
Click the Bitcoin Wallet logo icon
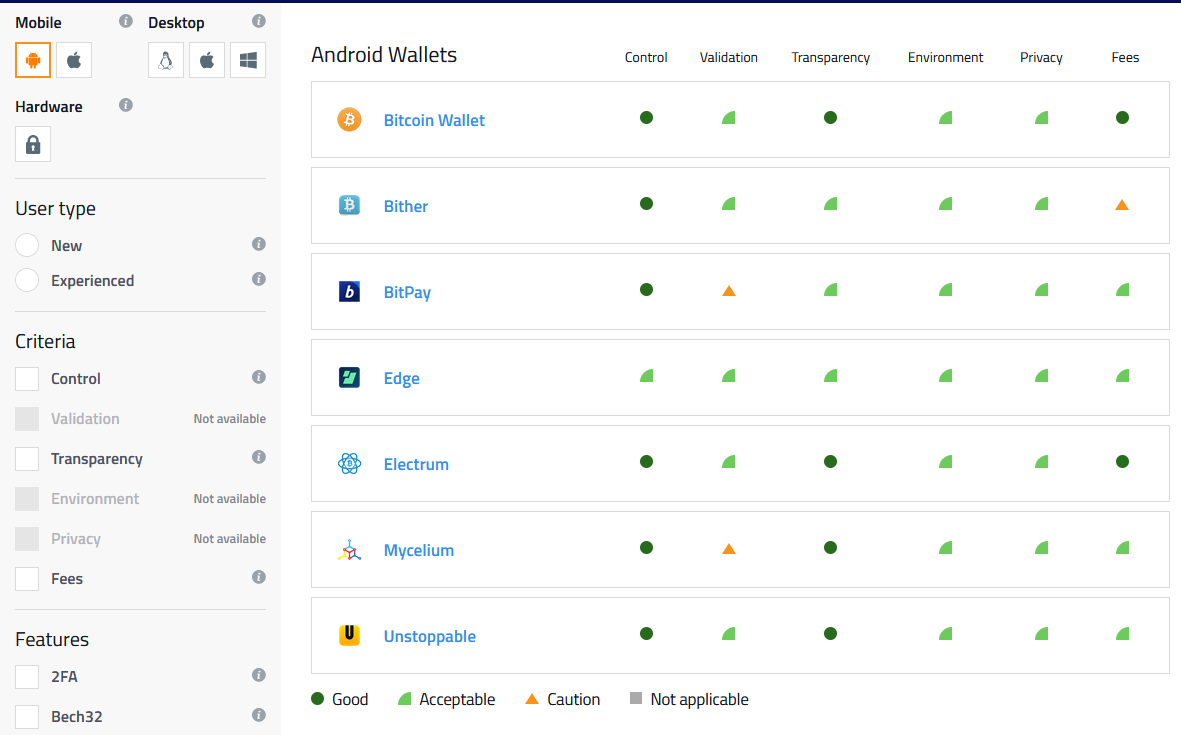click(x=349, y=119)
